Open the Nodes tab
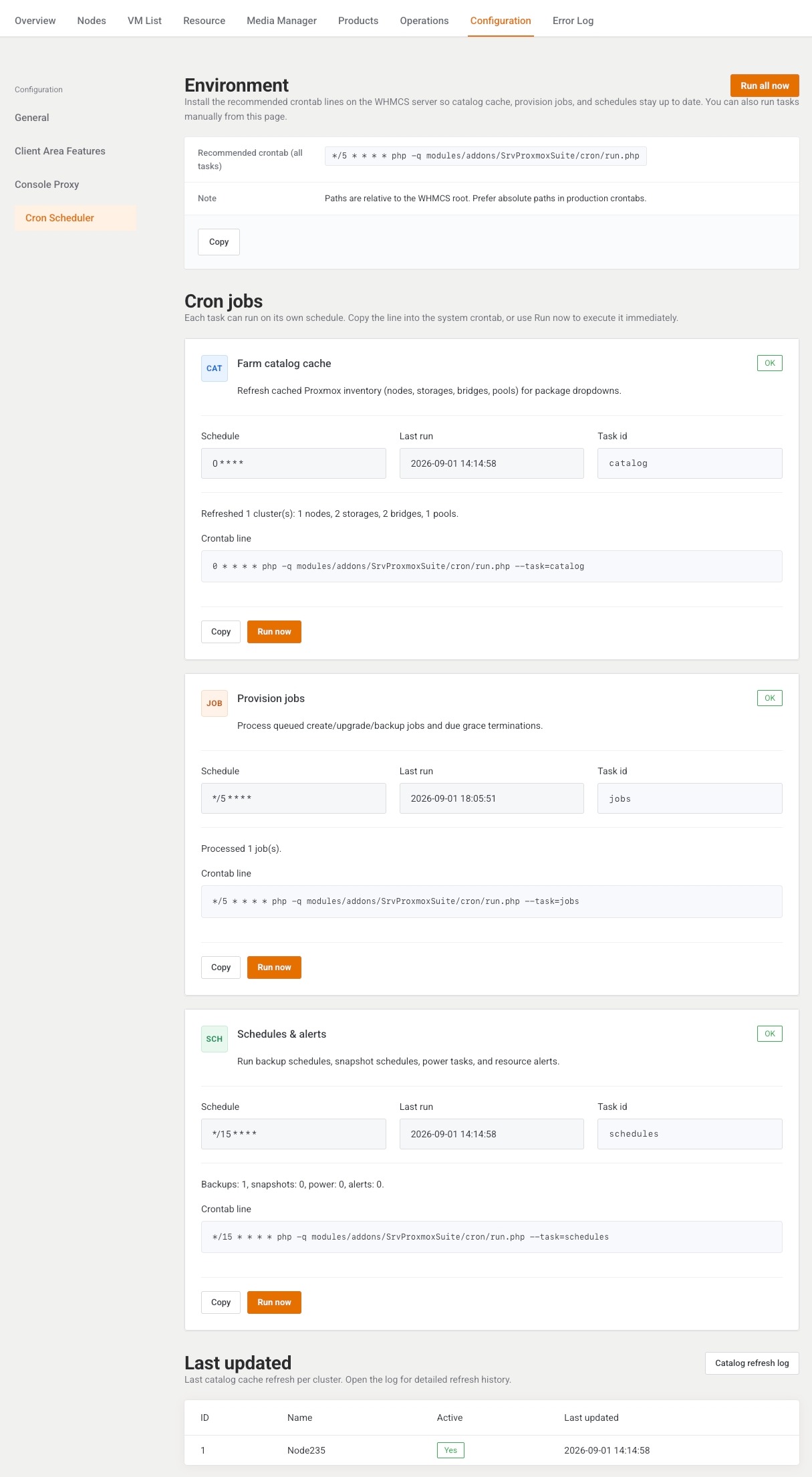Image resolution: width=812 pixels, height=1477 pixels. [92, 21]
